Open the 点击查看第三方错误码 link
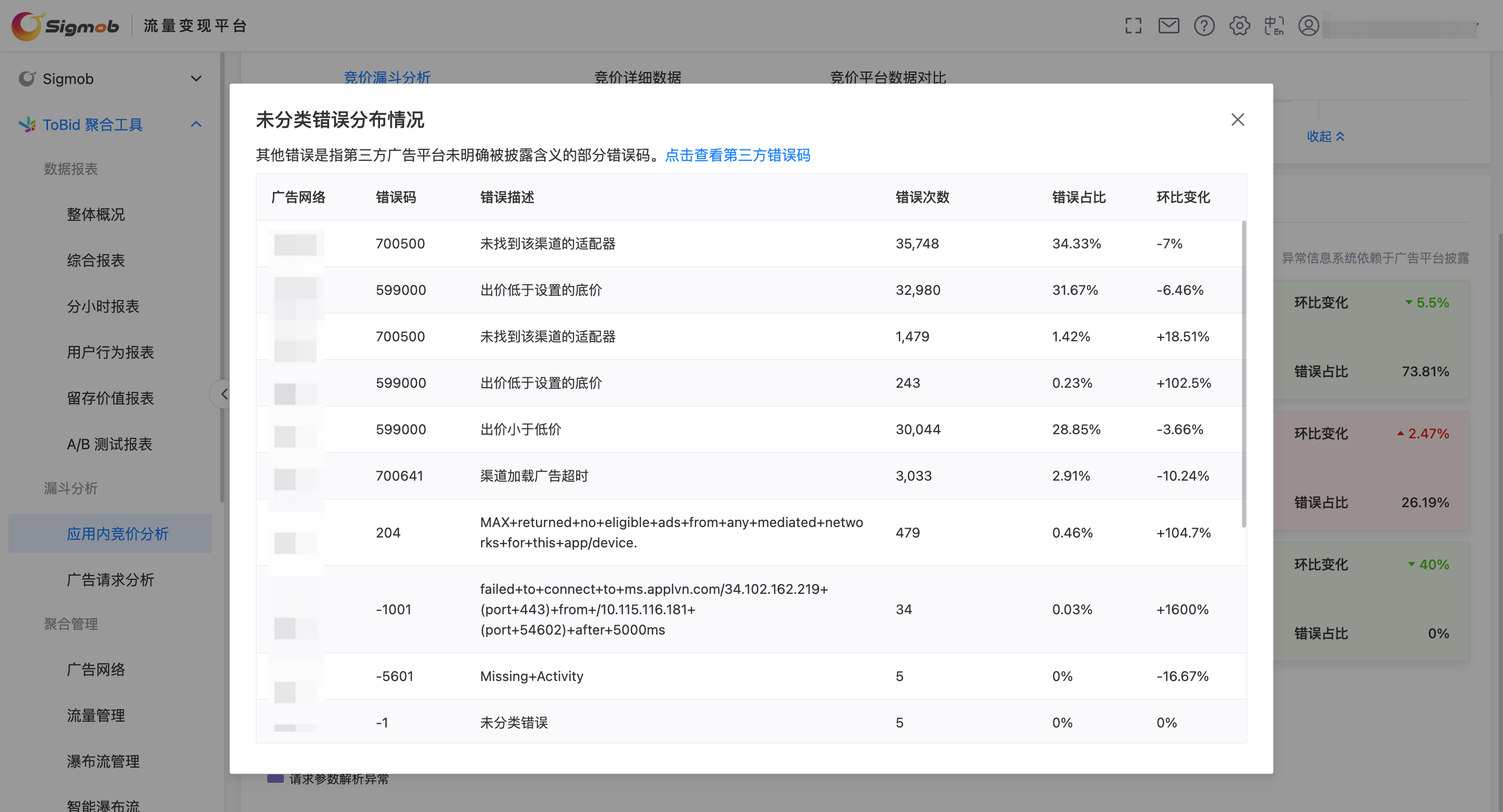Viewport: 1503px width, 812px height. (737, 155)
